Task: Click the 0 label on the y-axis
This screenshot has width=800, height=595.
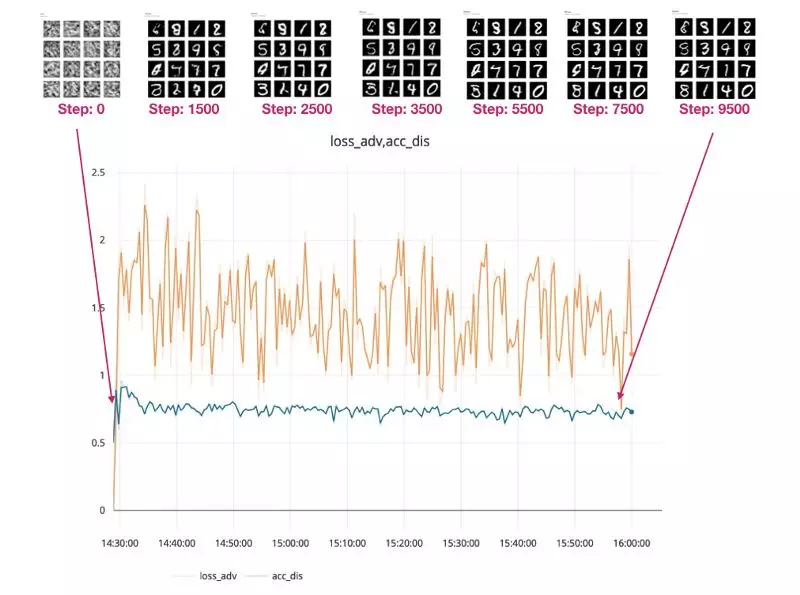Action: click(101, 510)
